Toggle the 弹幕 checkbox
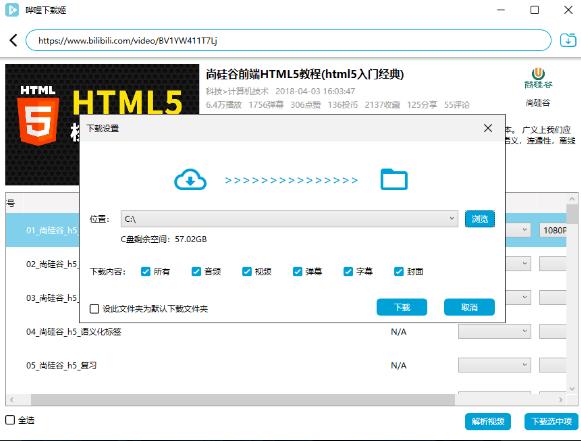The width and height of the screenshot is (581, 441). tap(298, 272)
